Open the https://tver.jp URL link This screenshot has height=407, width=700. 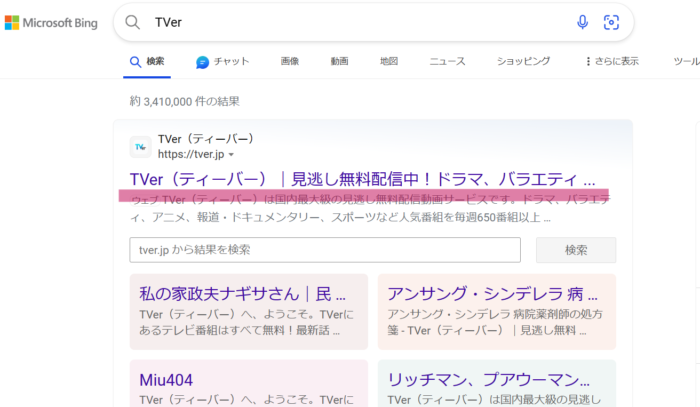[191, 154]
